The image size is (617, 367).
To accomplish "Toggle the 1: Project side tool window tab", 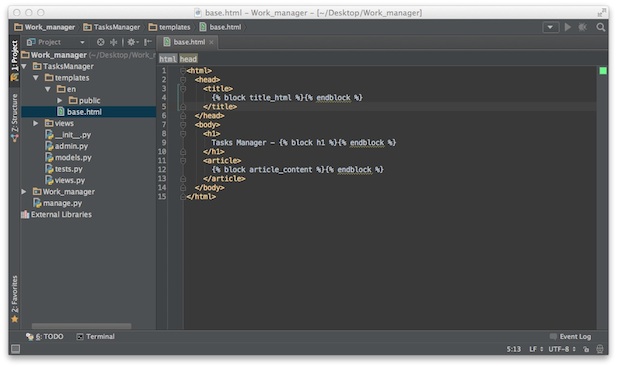I will point(15,60).
